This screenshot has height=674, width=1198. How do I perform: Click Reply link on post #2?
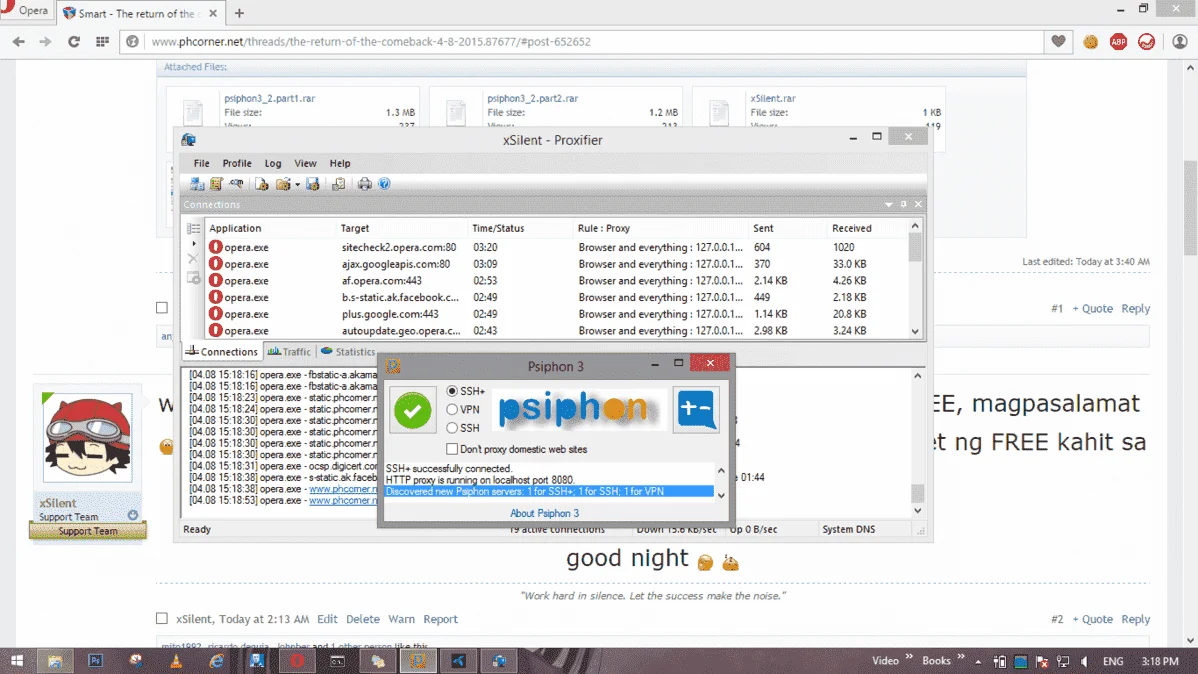(x=1135, y=619)
